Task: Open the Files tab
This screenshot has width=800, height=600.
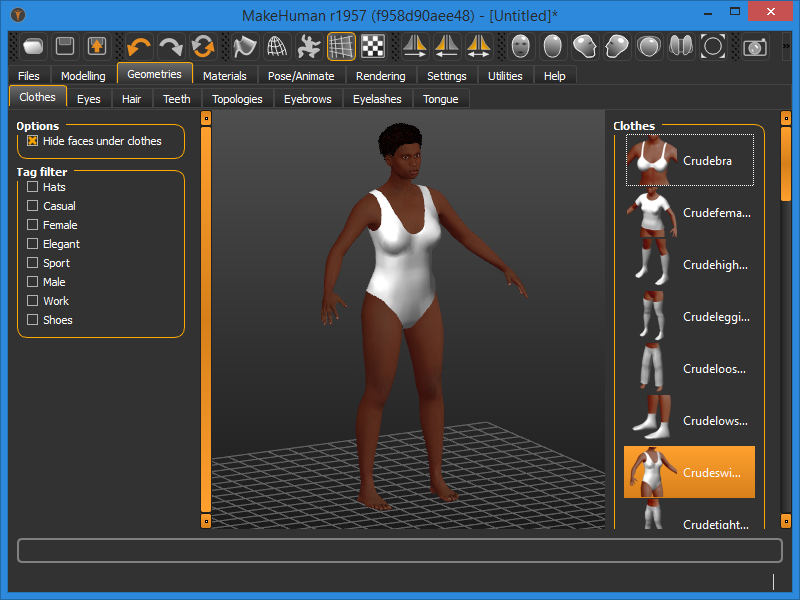Action: point(29,76)
